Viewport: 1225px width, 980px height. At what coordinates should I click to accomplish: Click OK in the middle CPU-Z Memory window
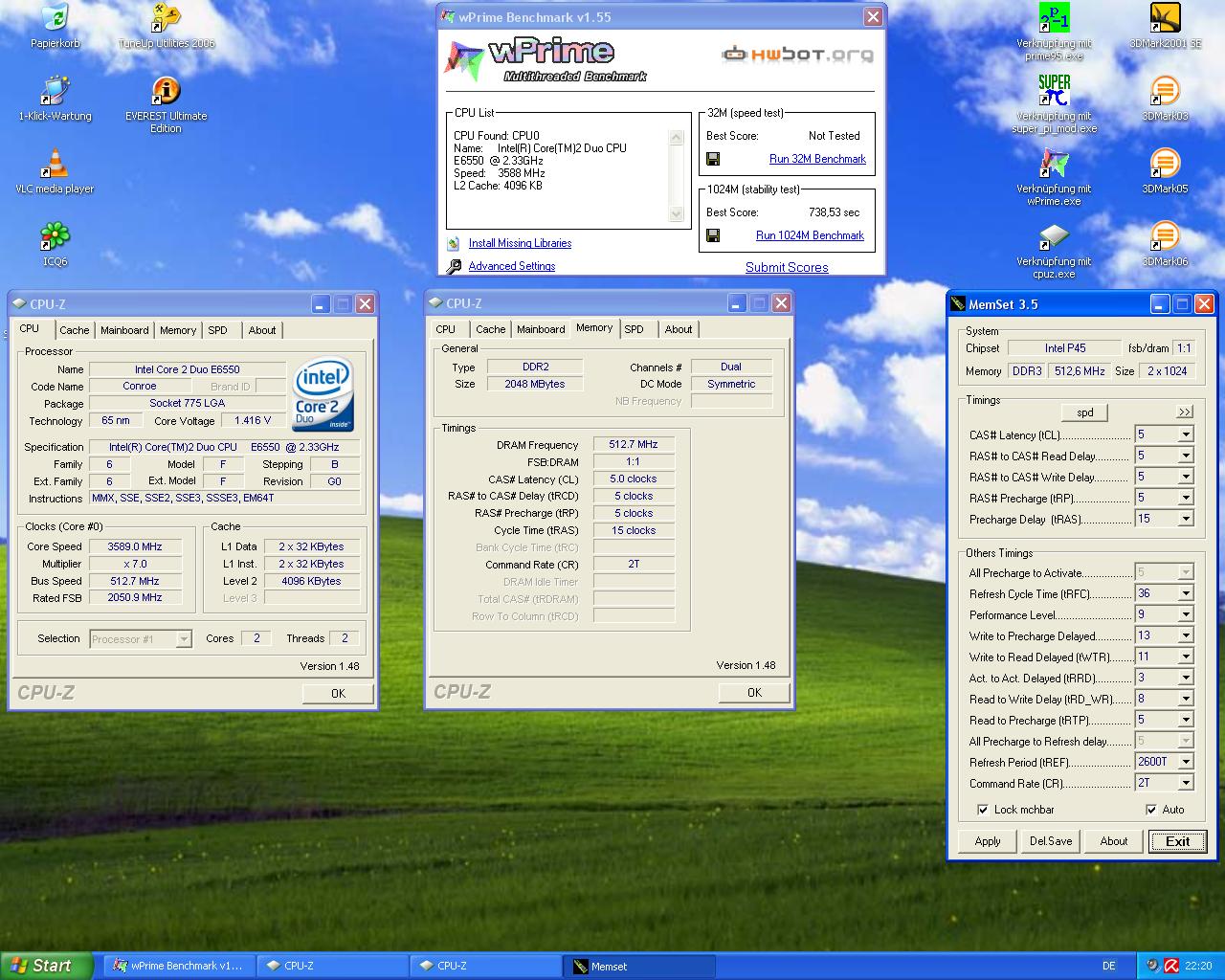(x=754, y=692)
